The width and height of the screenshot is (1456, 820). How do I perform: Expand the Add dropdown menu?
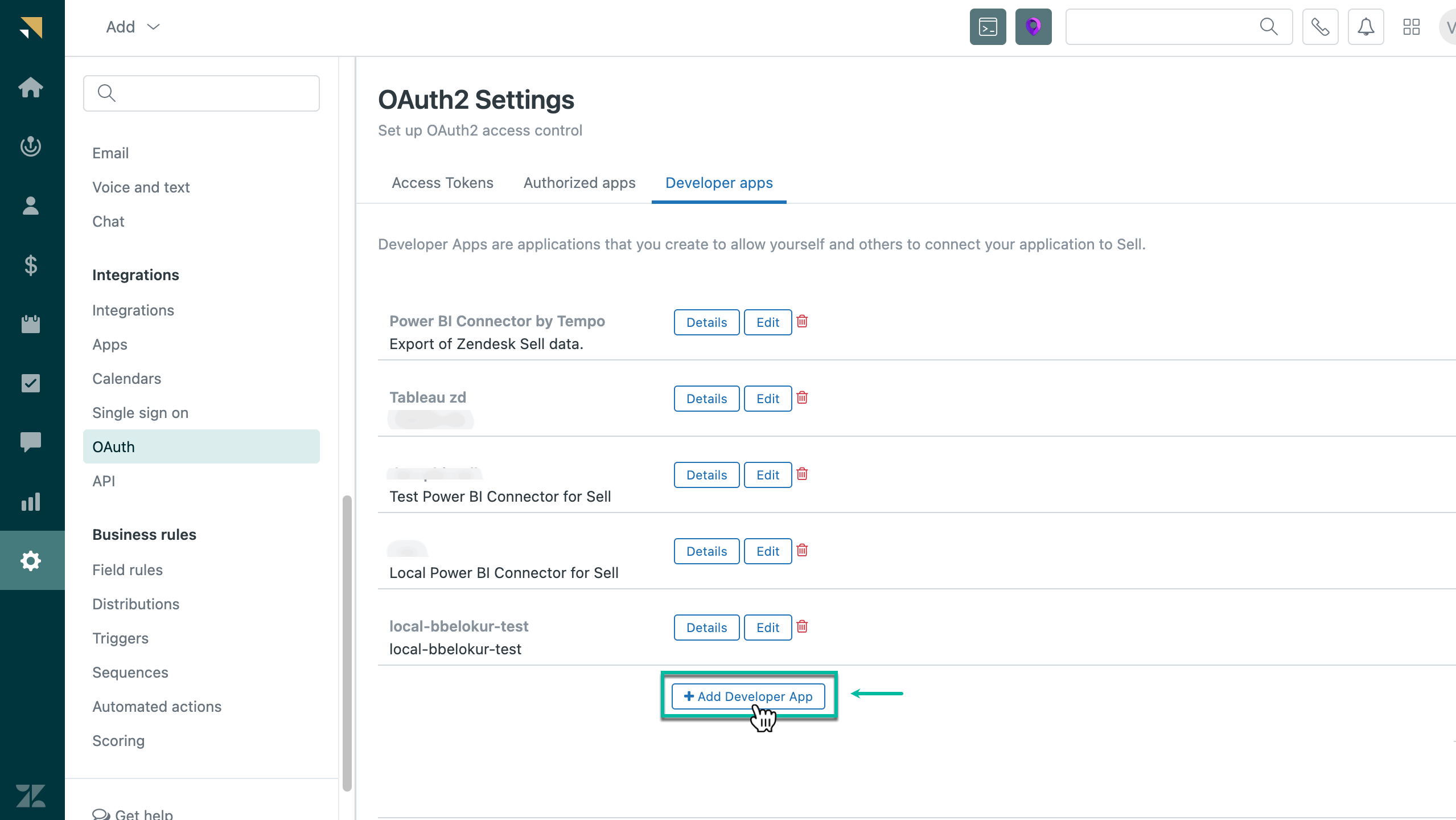pos(132,27)
